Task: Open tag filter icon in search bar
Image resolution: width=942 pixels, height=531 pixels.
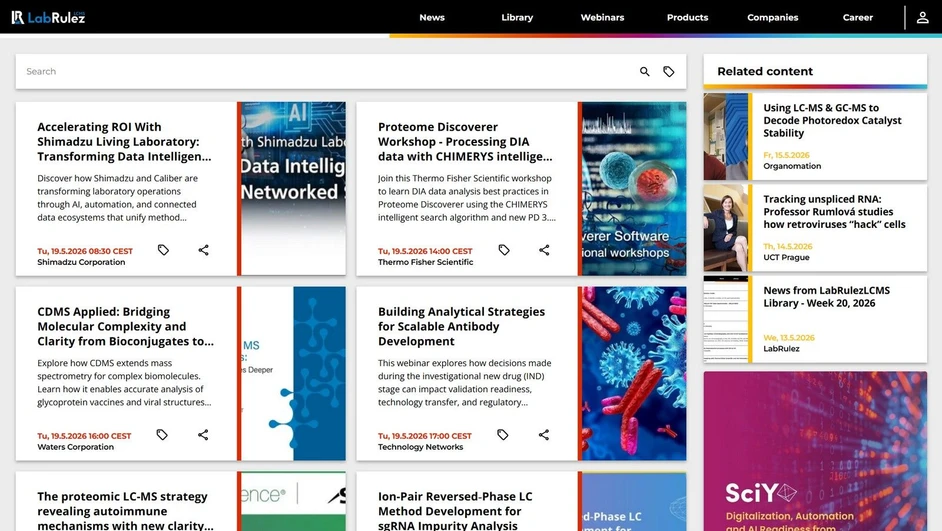Action: click(669, 71)
